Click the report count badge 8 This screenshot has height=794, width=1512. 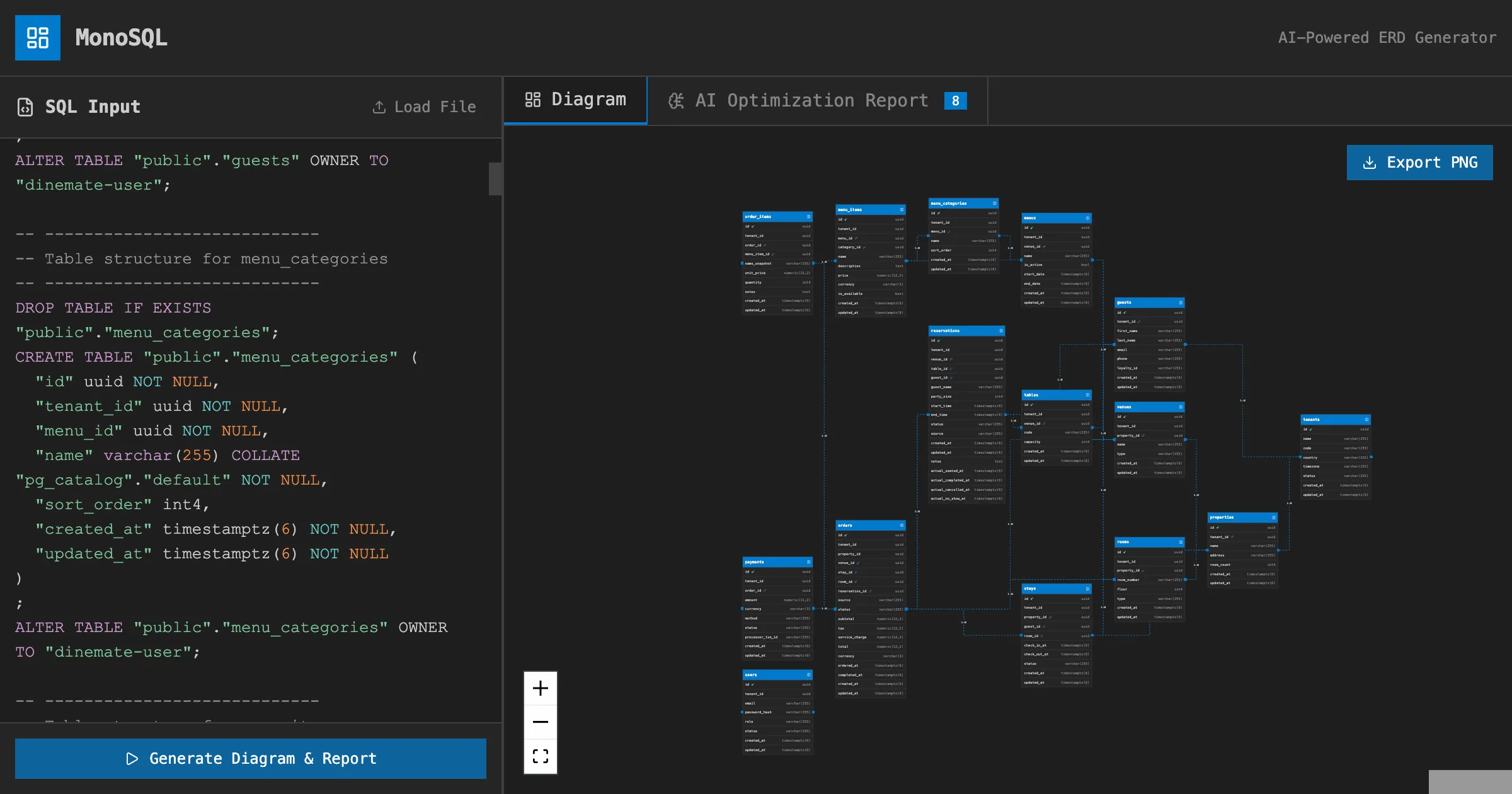coord(955,101)
